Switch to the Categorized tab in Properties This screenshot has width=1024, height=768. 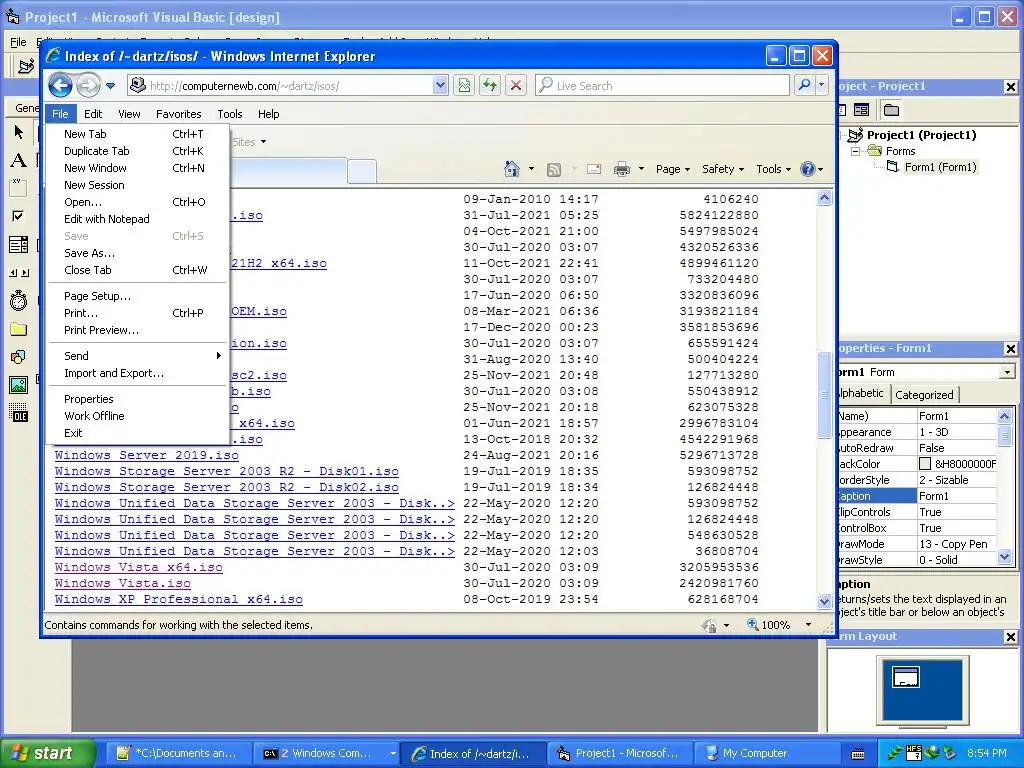(x=924, y=394)
